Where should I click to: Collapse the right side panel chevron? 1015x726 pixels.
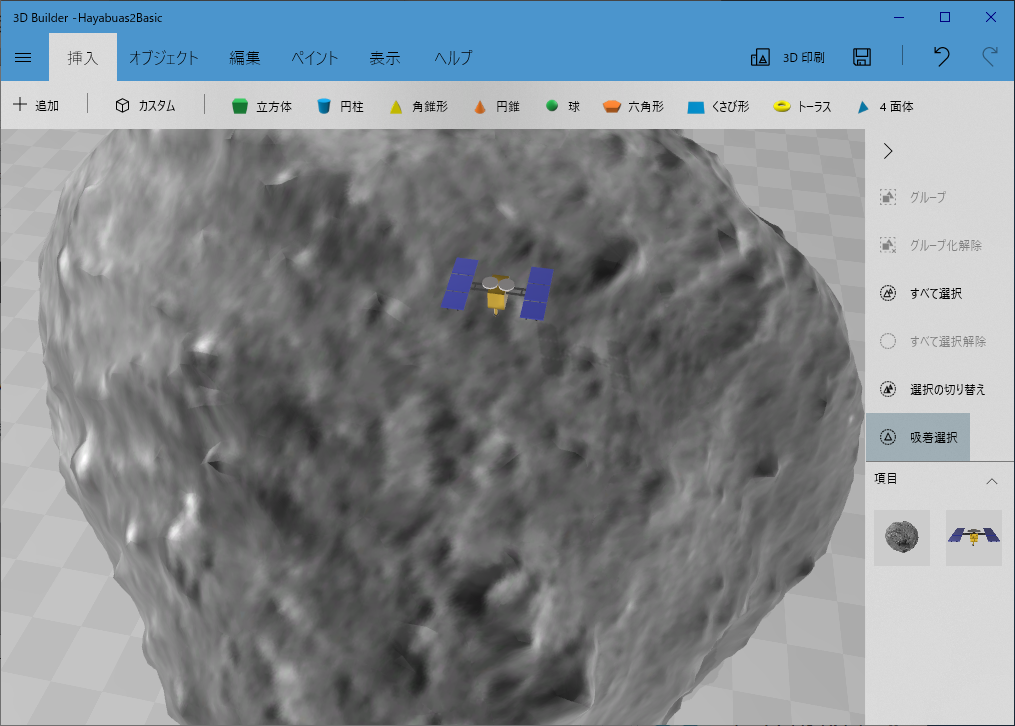[888, 151]
